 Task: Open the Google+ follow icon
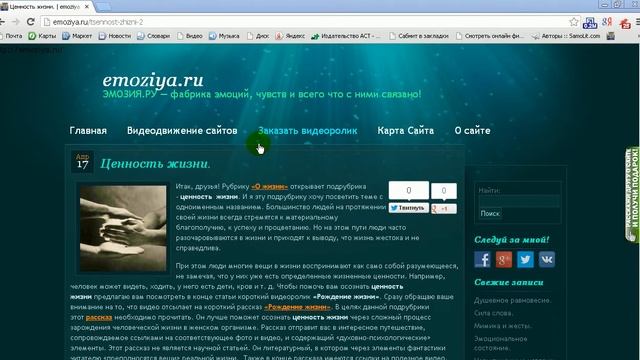[504, 260]
